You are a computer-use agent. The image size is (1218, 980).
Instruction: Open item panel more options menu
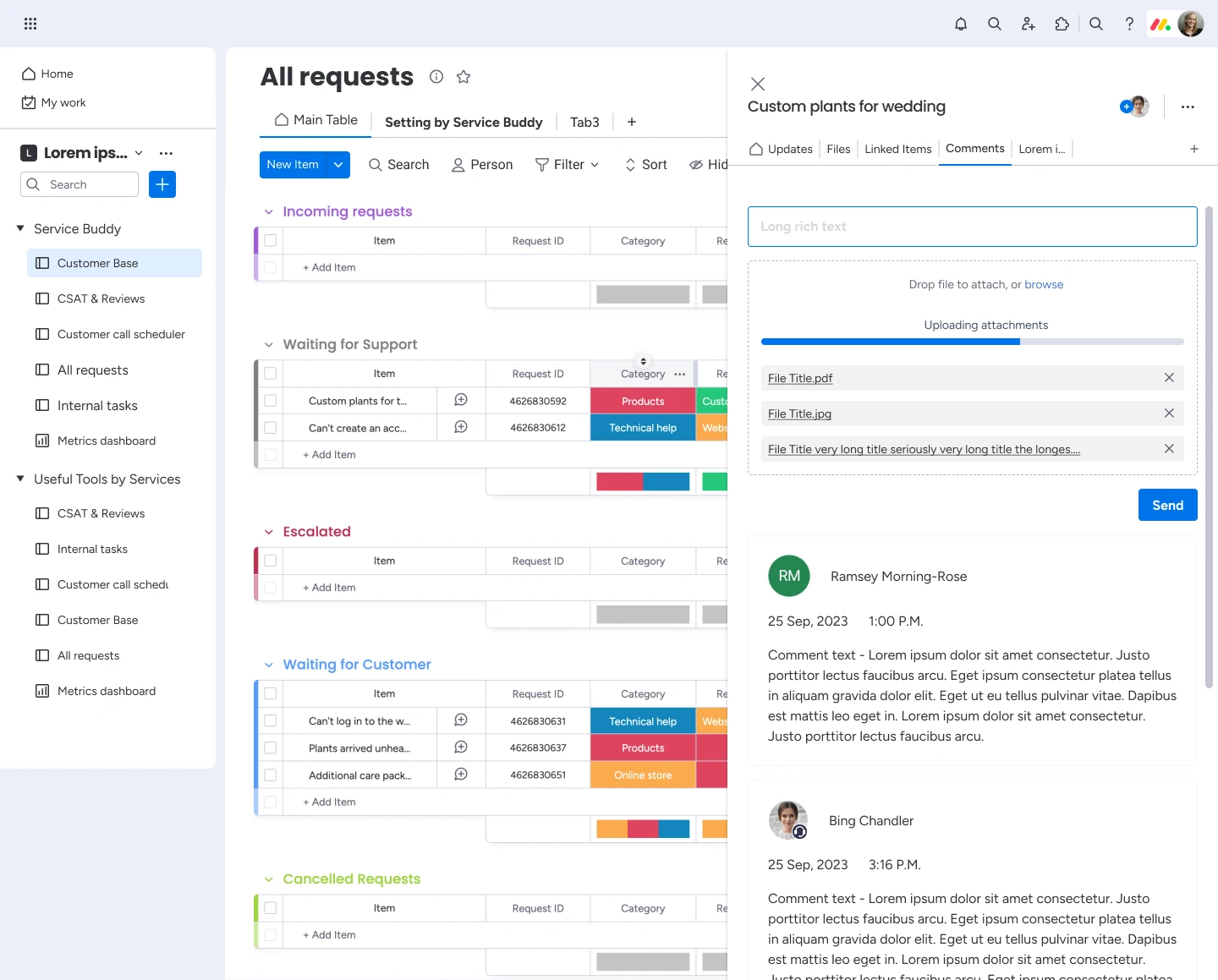coord(1188,107)
